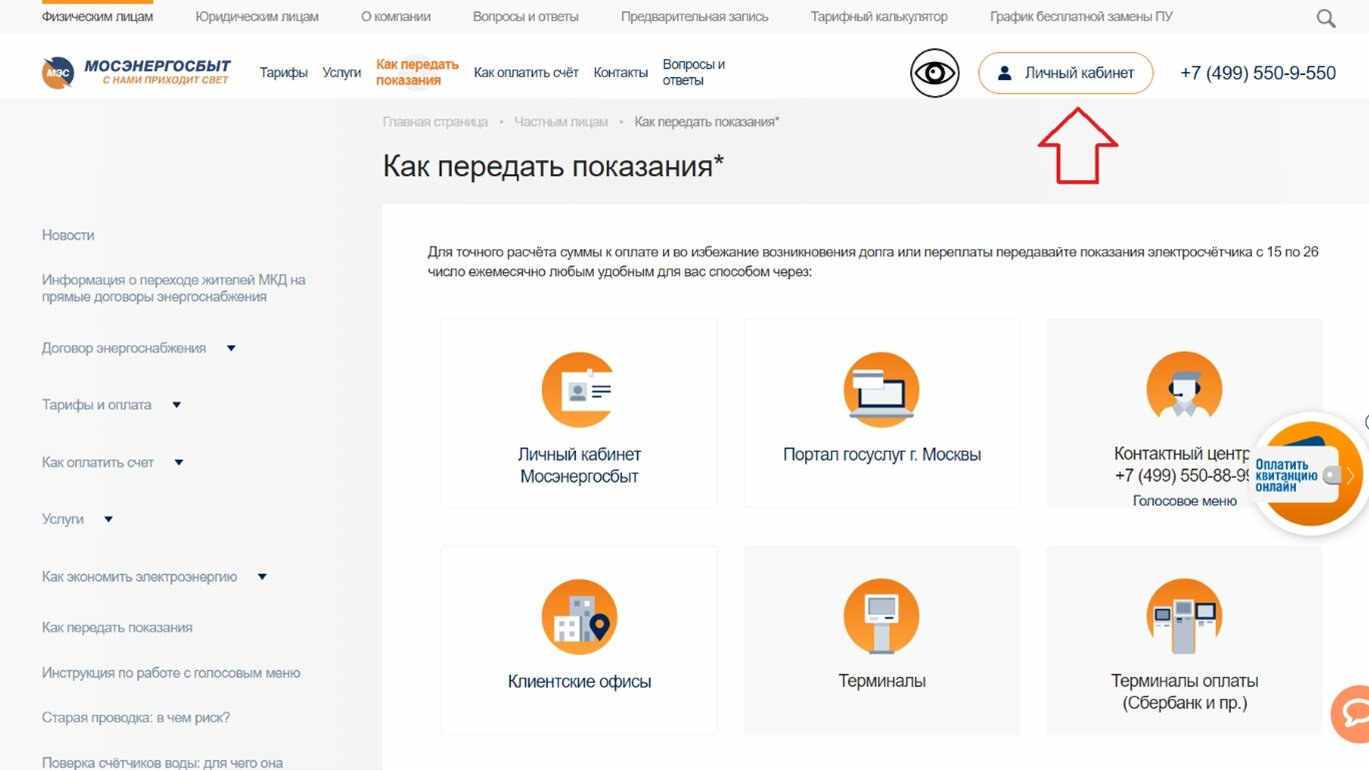Screen dimensions: 1369x770
Task: Click the Mosenergosbyt logo
Action: coord(137,72)
